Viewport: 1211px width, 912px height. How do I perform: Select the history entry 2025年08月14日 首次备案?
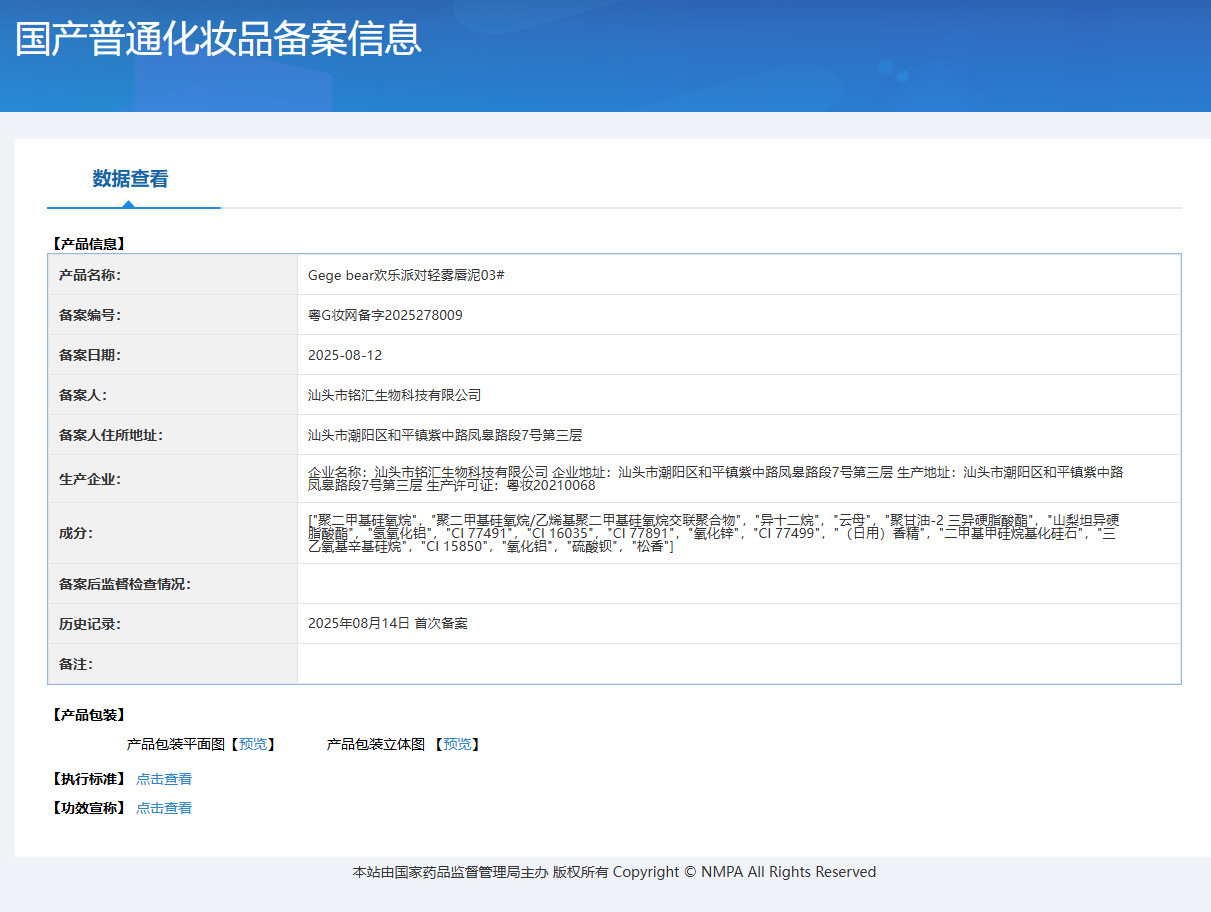click(388, 623)
